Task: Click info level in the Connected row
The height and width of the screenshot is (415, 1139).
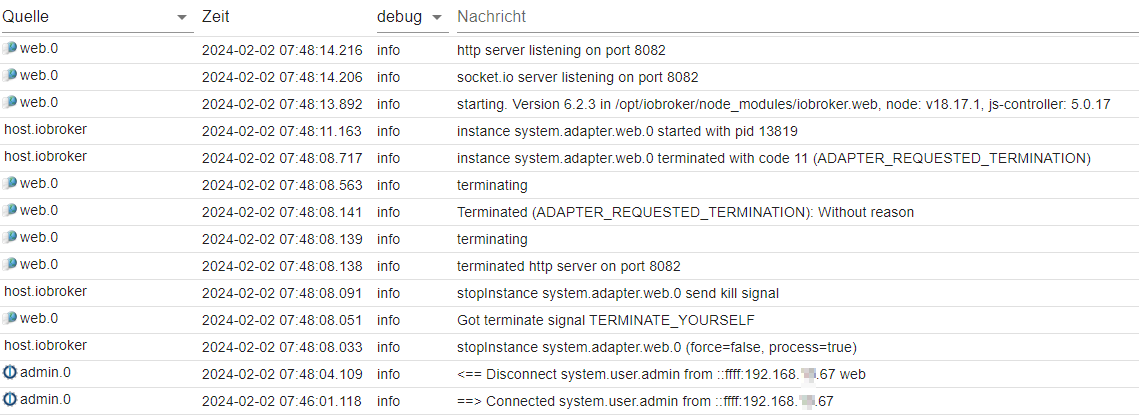Action: pyautogui.click(x=389, y=401)
